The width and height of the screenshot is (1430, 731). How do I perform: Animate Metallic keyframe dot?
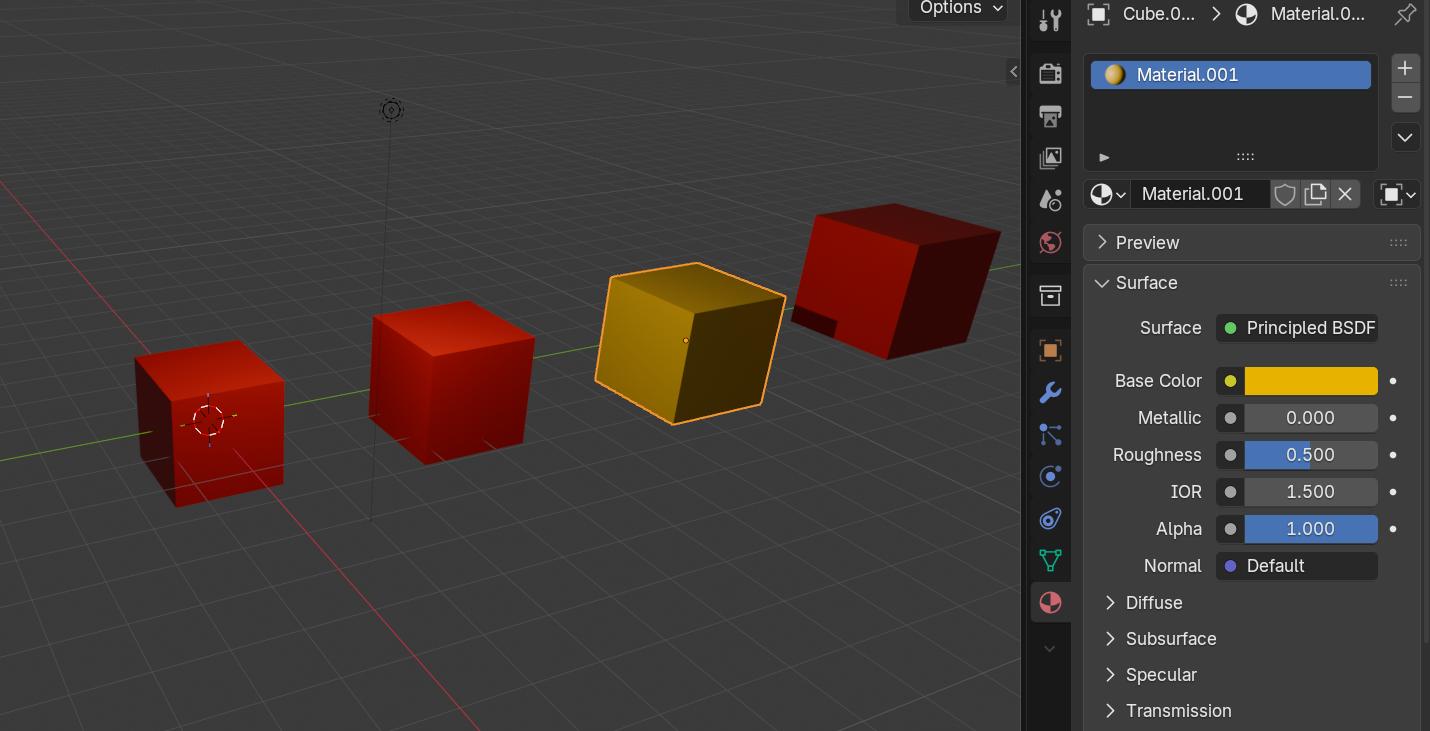tap(1393, 418)
